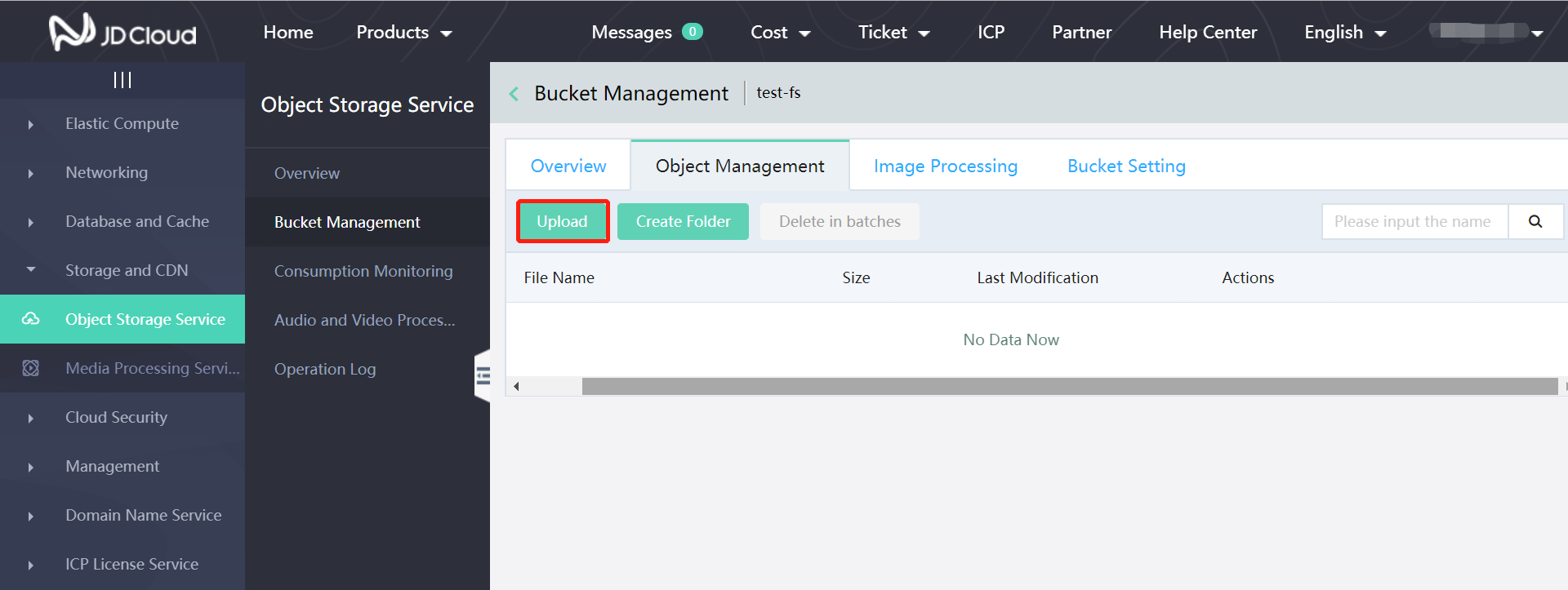This screenshot has height=590, width=1568.
Task: Click the File Name column header
Action: 559,277
